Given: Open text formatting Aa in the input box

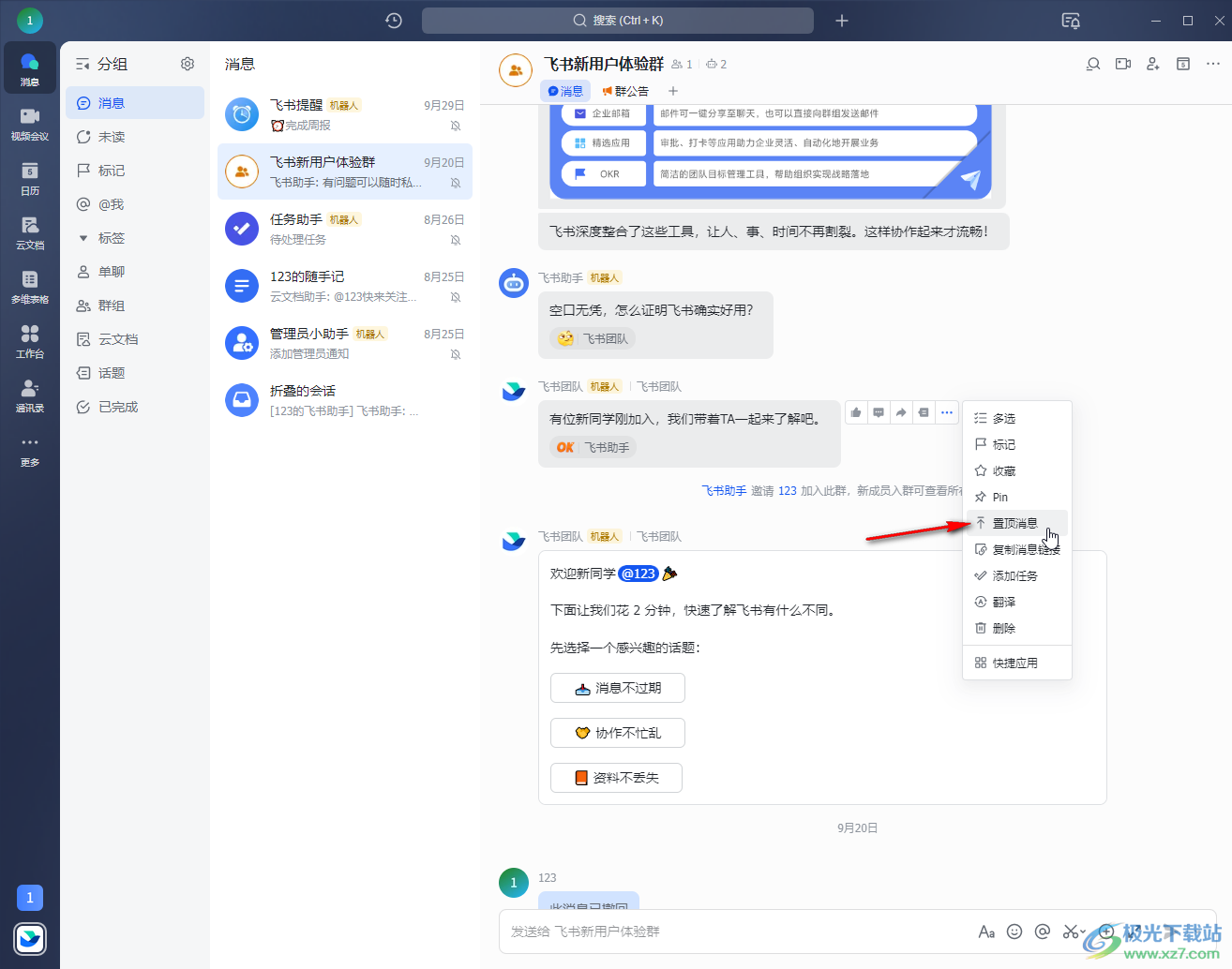Looking at the screenshot, I should [986, 932].
